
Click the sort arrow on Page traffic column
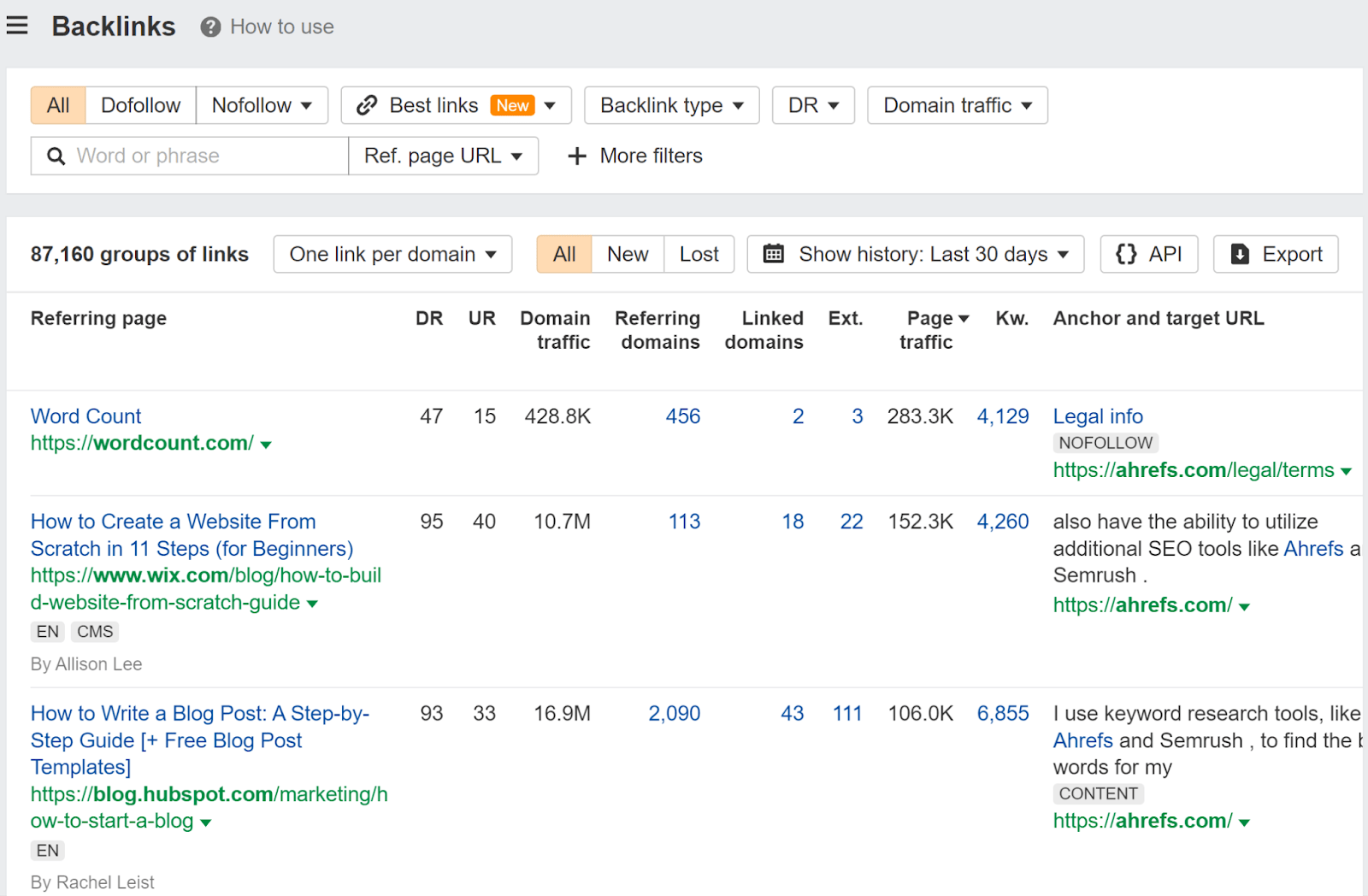point(964,317)
